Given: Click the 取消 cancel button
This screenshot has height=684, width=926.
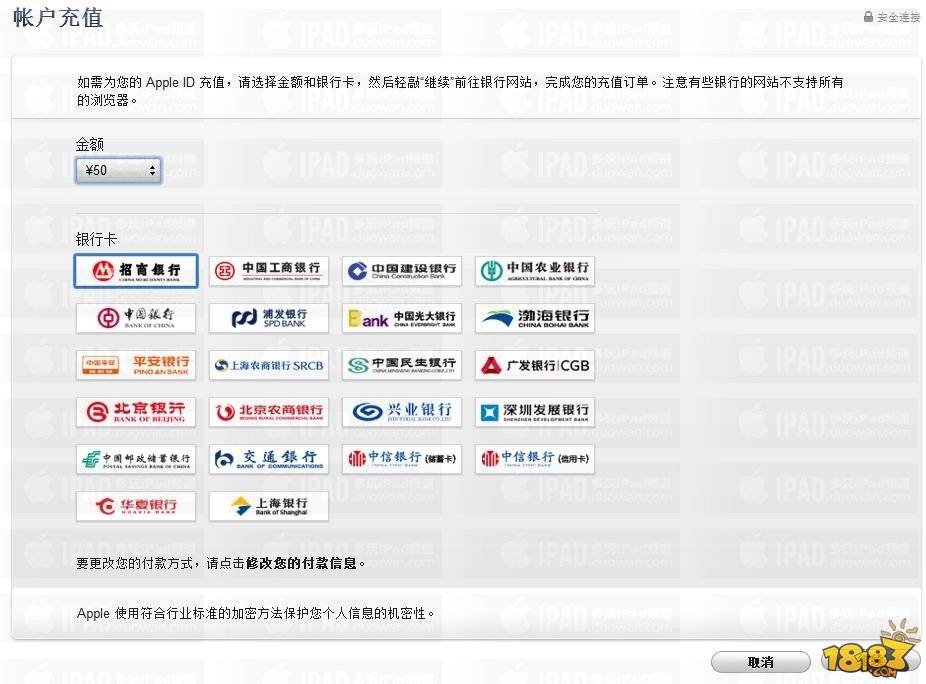Looking at the screenshot, I should point(761,662).
